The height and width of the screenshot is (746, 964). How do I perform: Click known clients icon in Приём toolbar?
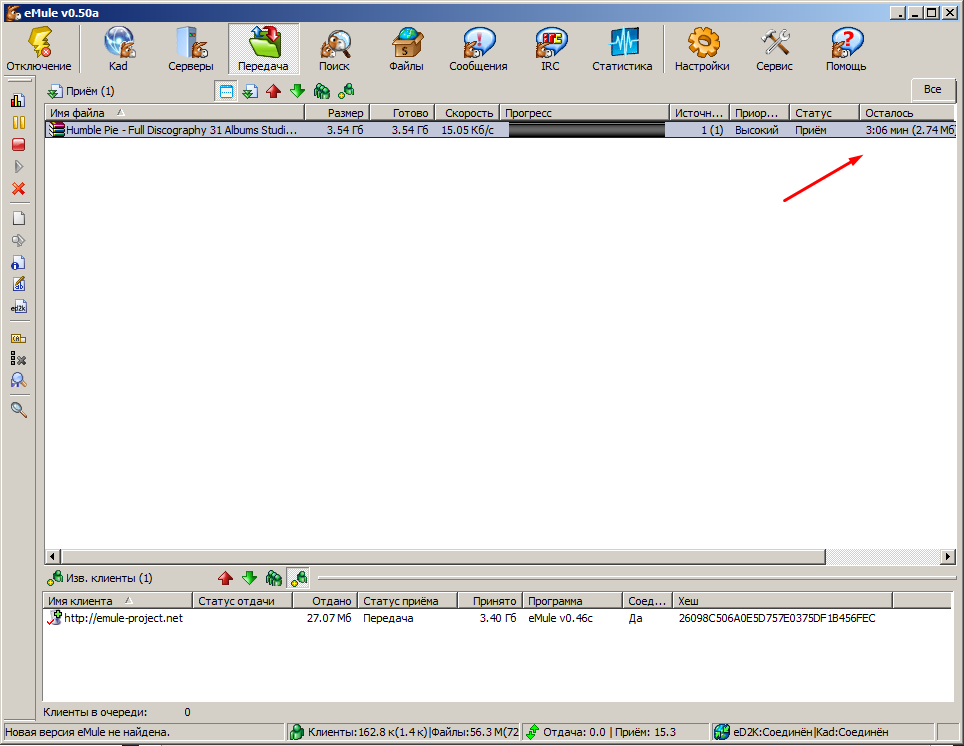tap(346, 92)
